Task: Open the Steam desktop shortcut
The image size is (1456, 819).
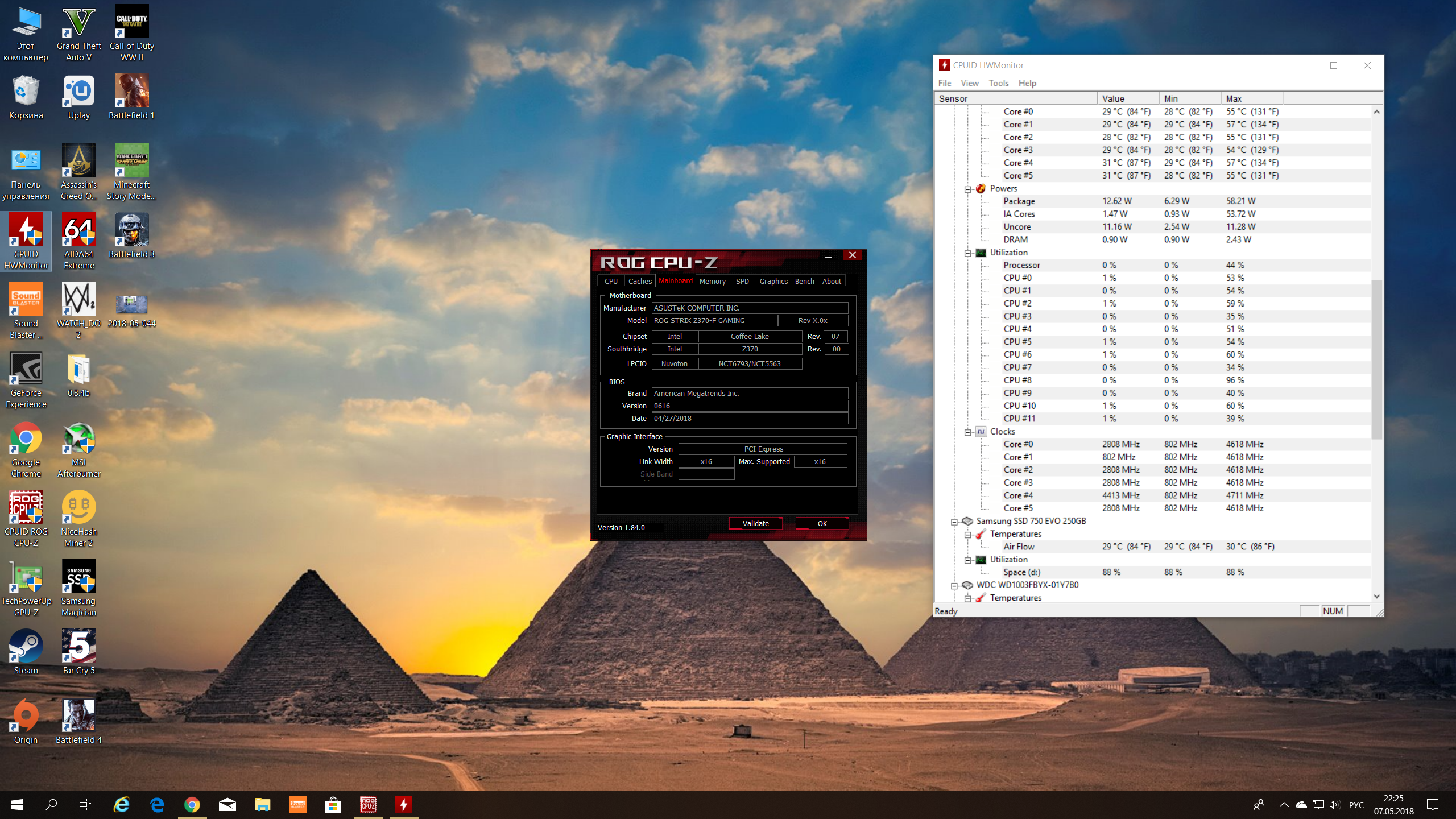Action: click(x=26, y=647)
